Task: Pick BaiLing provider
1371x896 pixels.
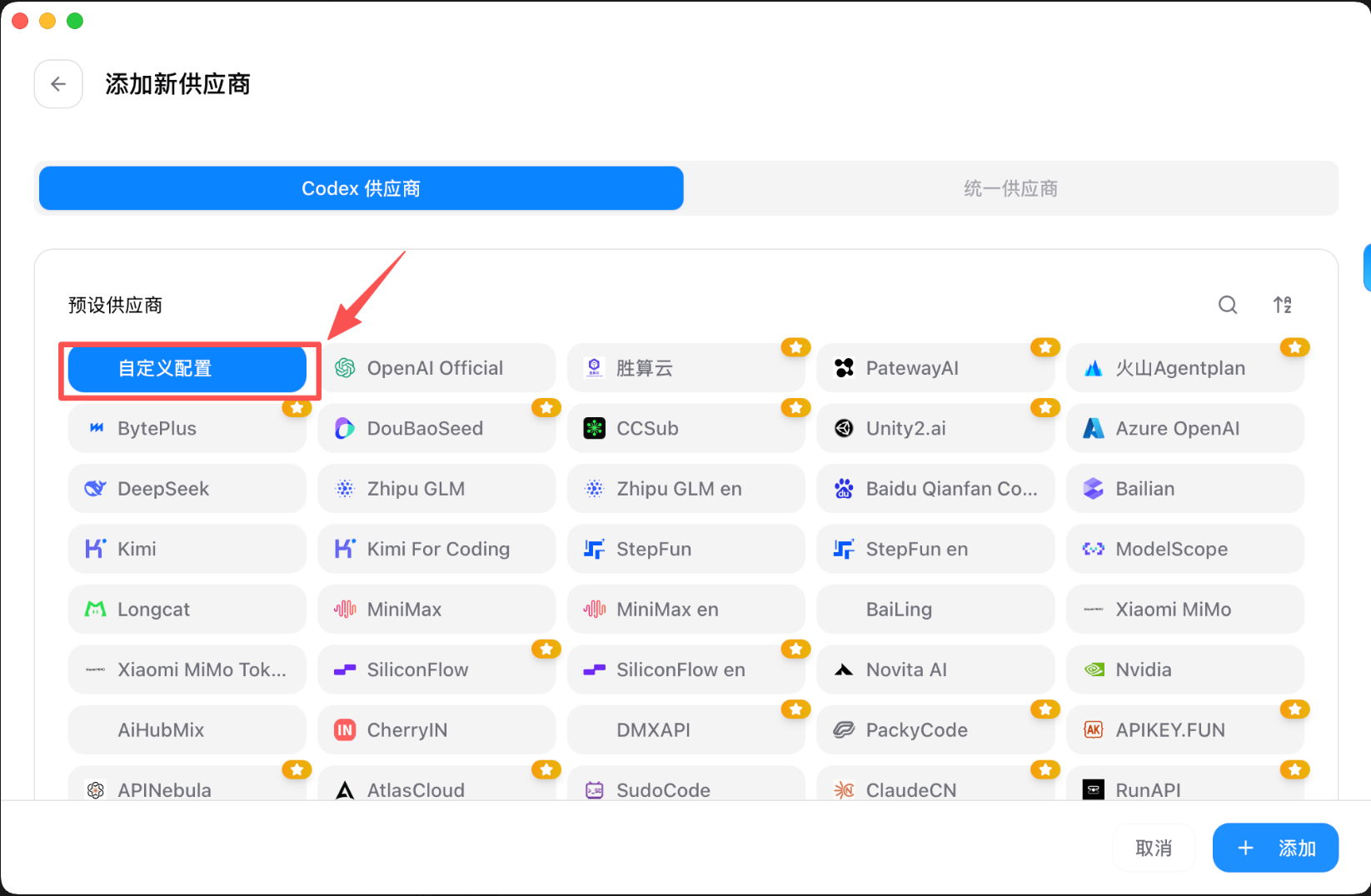Action: click(x=935, y=610)
